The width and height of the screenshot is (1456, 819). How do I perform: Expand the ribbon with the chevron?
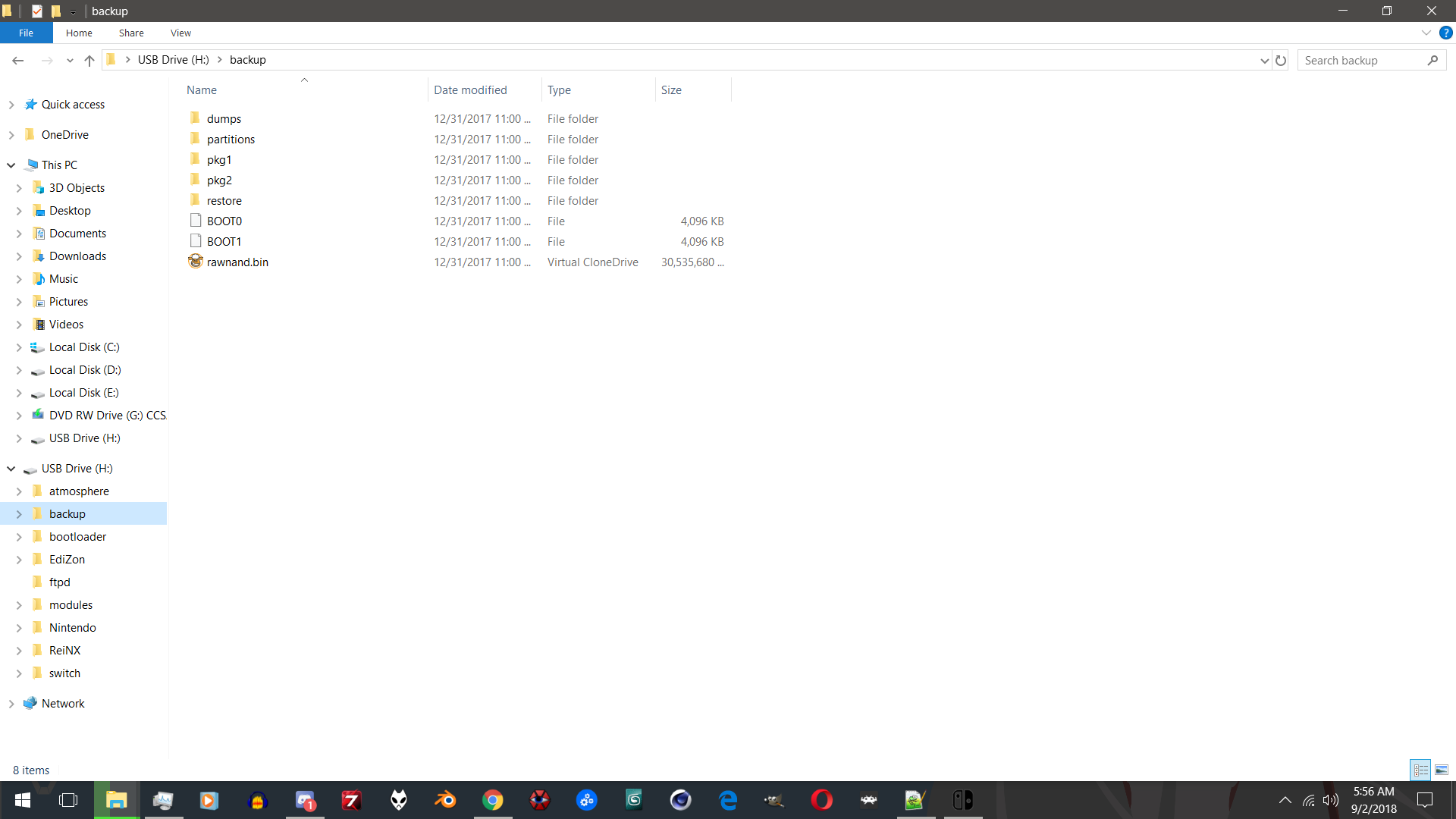1426,33
